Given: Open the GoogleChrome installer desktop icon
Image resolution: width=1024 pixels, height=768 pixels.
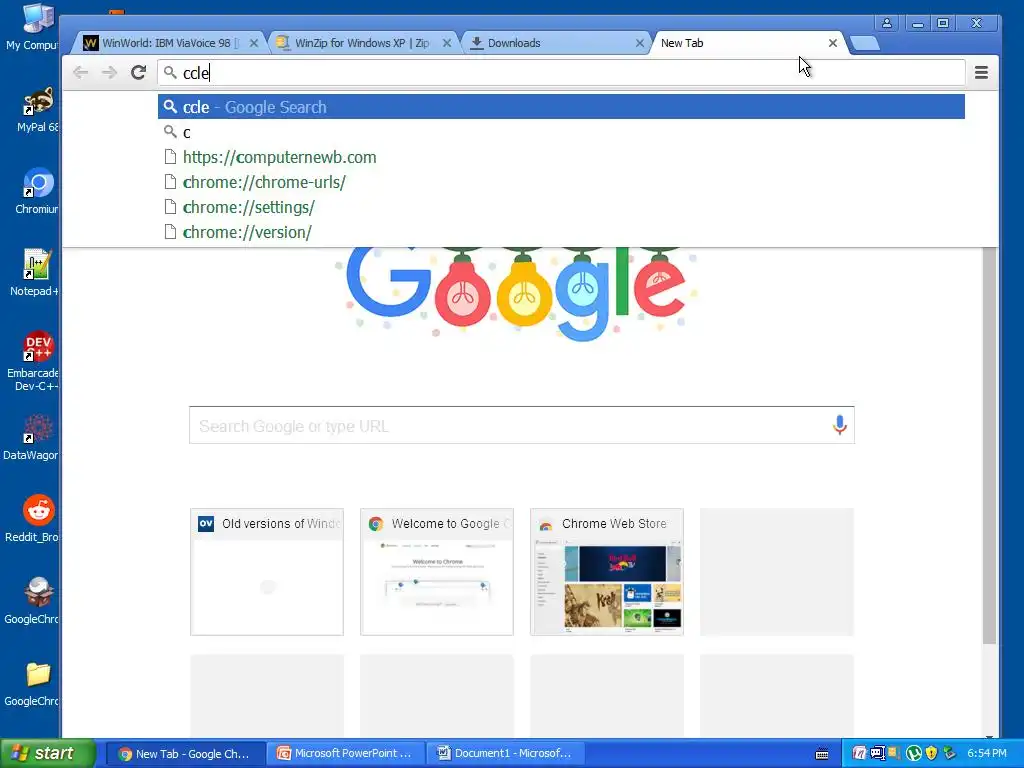Looking at the screenshot, I should point(33,601).
